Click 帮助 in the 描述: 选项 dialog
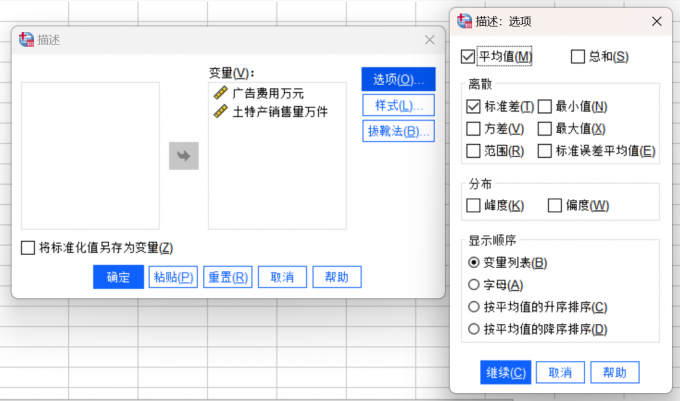The width and height of the screenshot is (680, 401). point(615,372)
